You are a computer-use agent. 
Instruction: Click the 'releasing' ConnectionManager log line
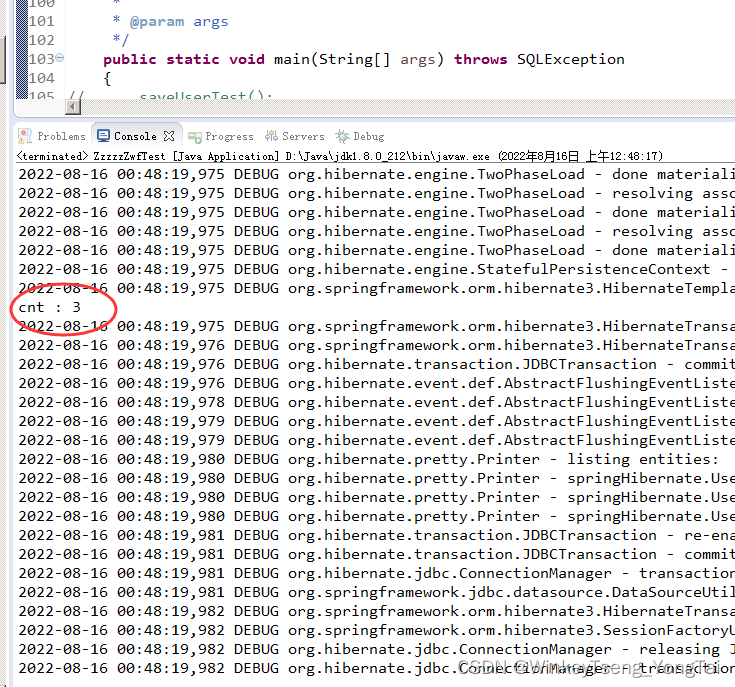click(376, 650)
